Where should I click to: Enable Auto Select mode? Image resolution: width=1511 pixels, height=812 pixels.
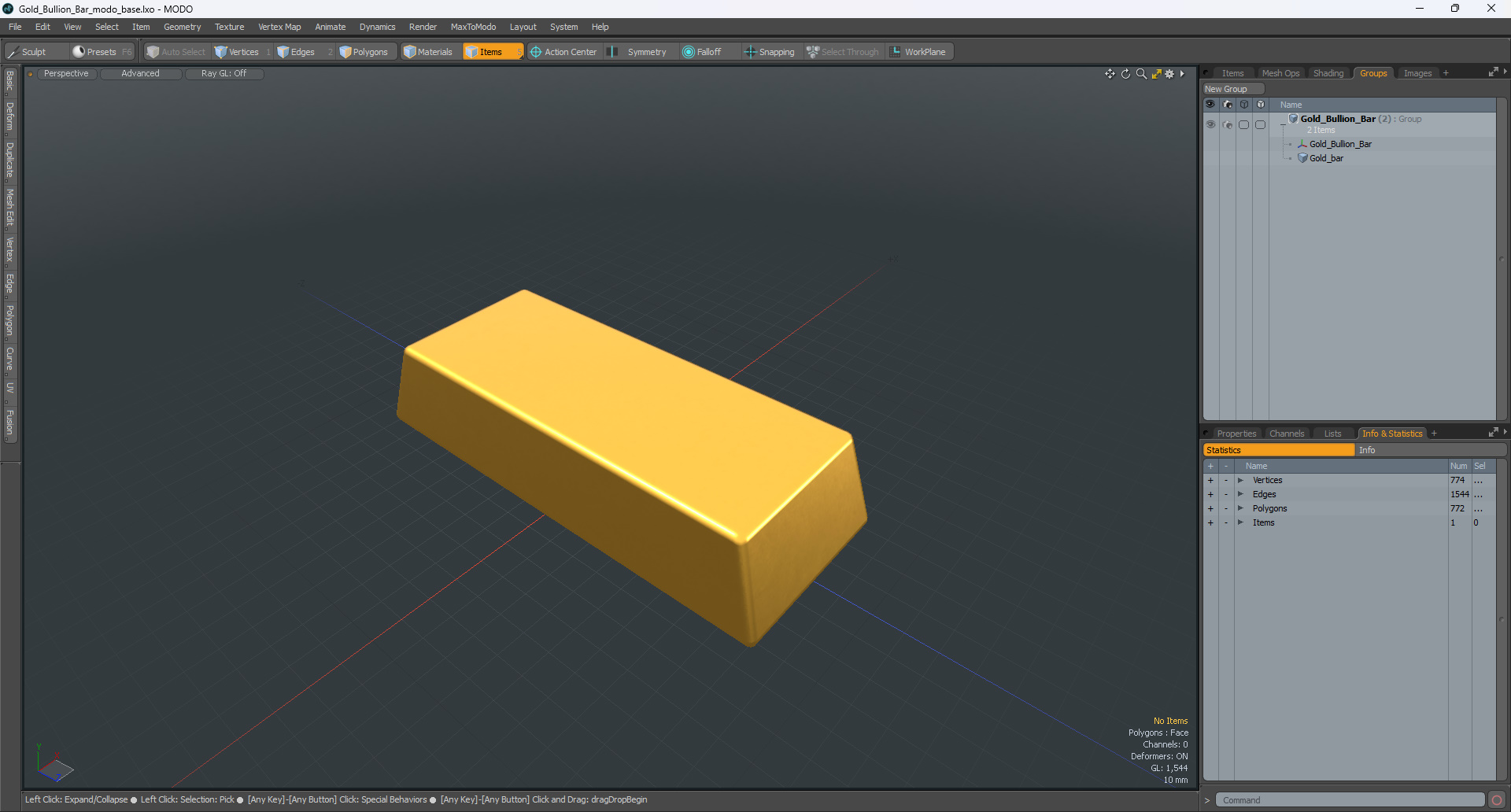(176, 52)
